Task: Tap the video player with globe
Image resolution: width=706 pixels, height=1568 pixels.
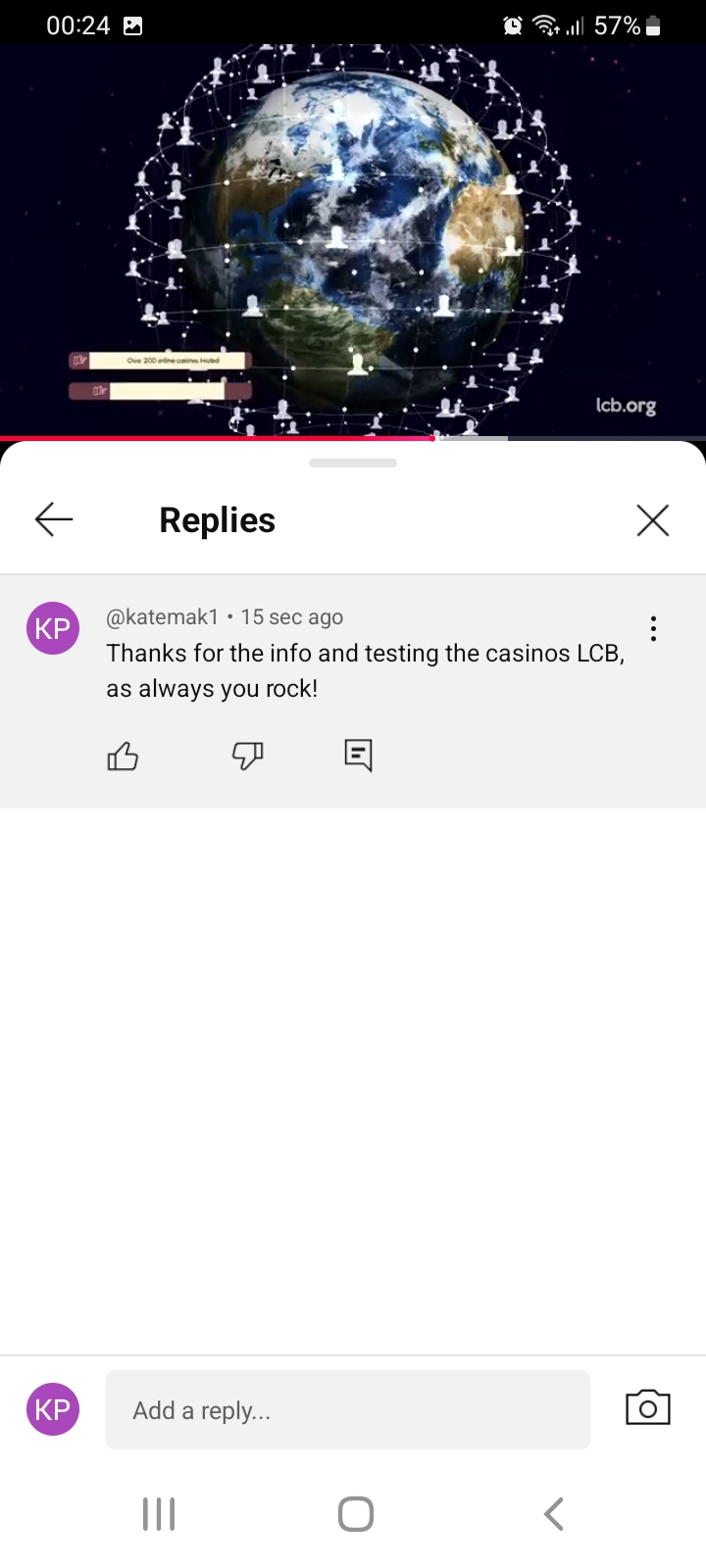Action: (353, 240)
